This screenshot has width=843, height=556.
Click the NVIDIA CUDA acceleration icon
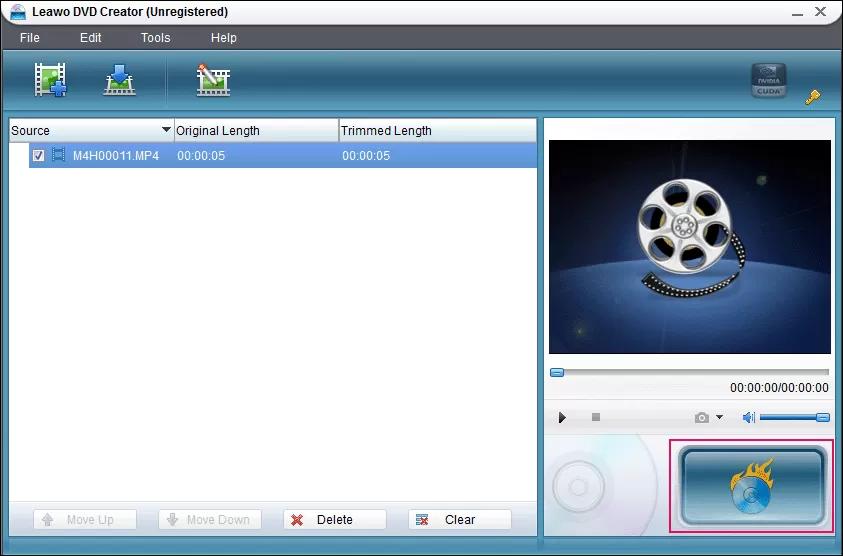(x=769, y=81)
